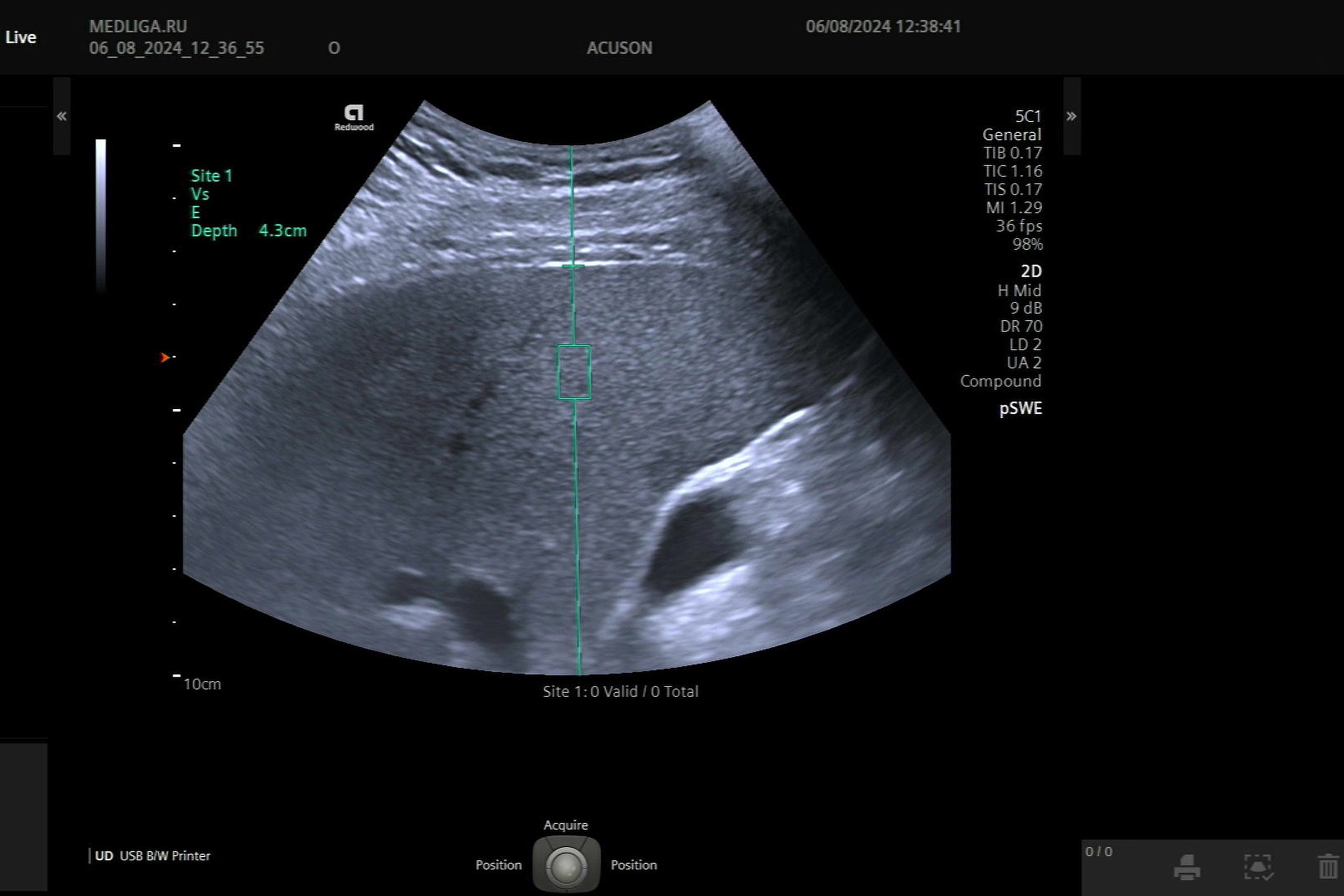Click the green pSWE ROI box

tap(573, 372)
